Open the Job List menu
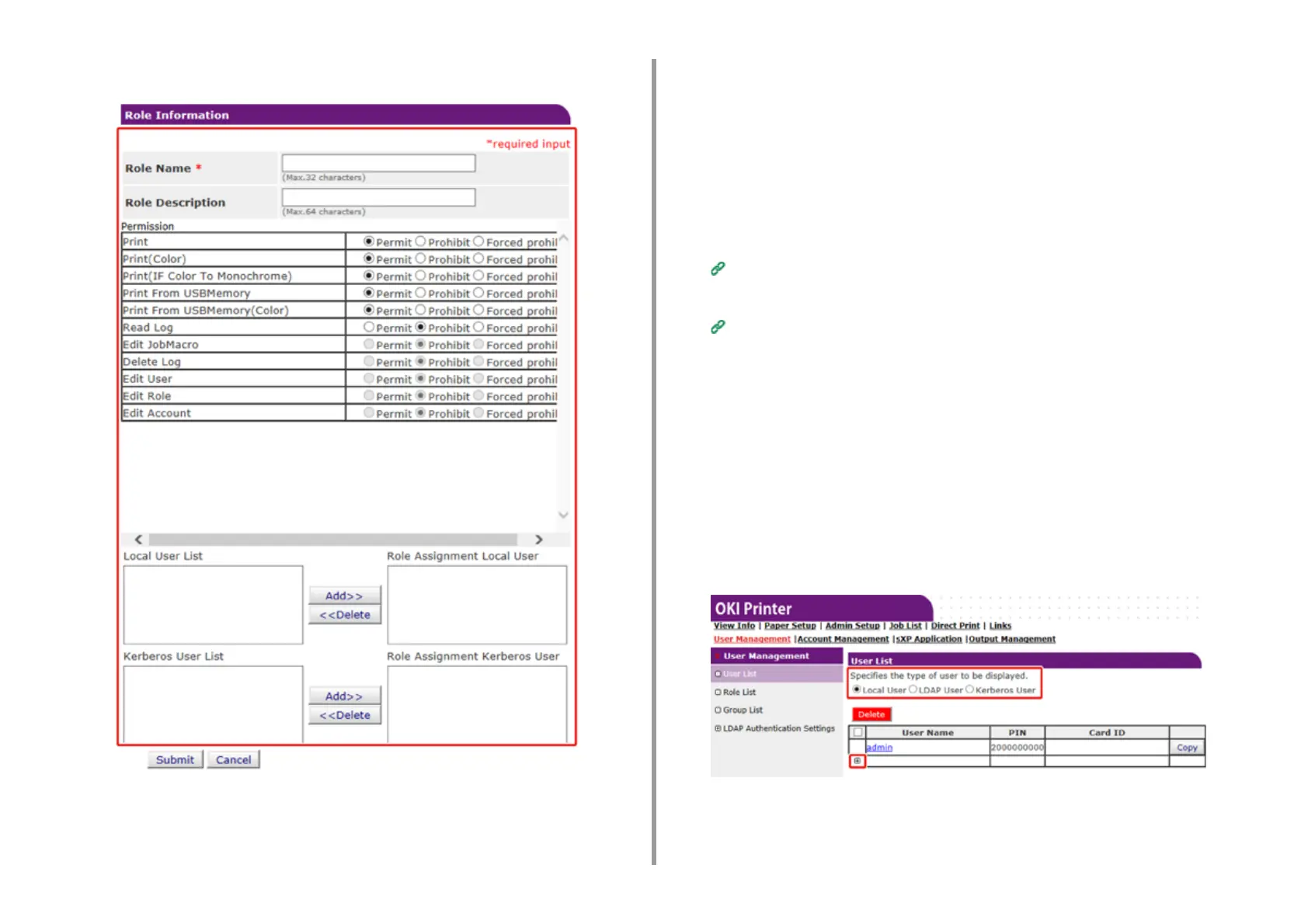Screen dimensions: 1308x924 pyautogui.click(x=905, y=626)
